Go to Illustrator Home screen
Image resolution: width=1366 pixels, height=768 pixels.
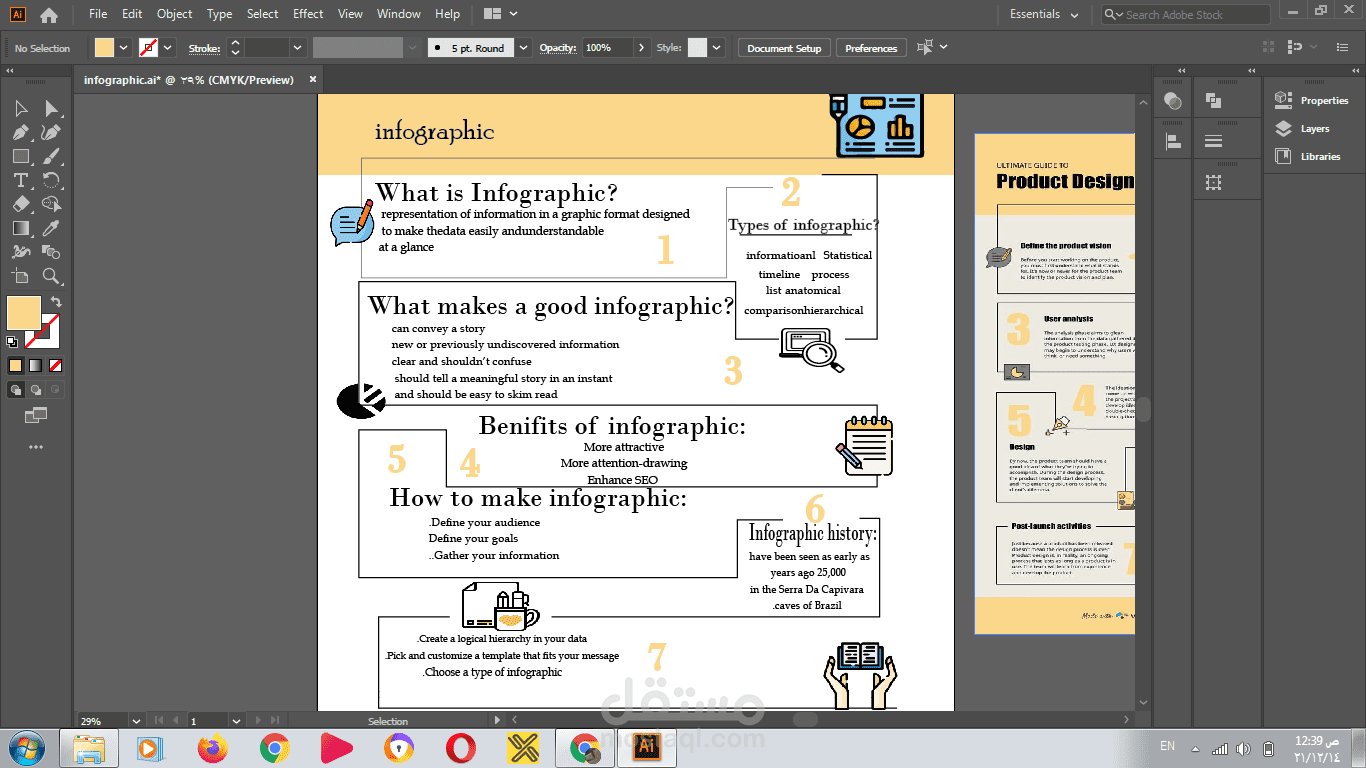(x=48, y=14)
